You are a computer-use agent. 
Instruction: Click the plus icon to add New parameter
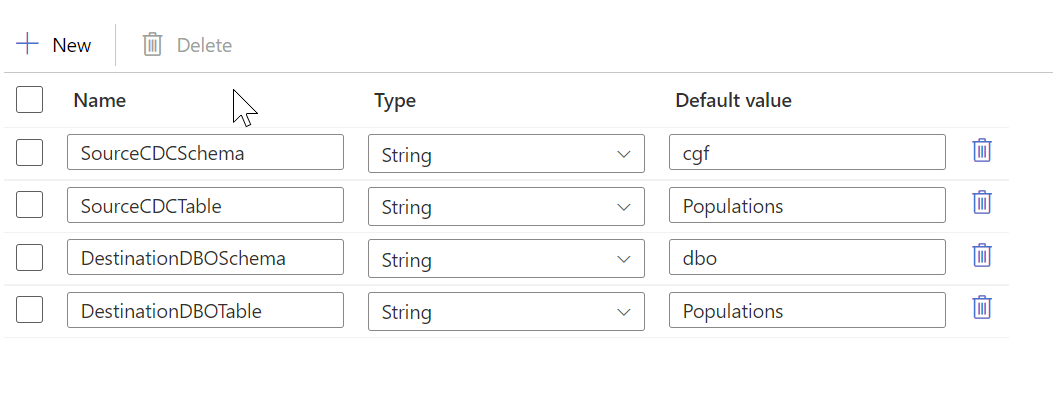(28, 45)
